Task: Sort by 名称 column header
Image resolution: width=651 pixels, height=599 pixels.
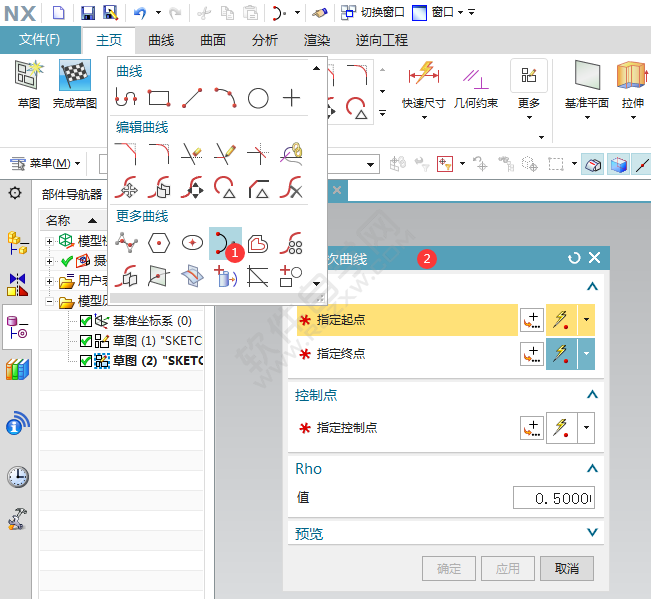Action: (71, 220)
